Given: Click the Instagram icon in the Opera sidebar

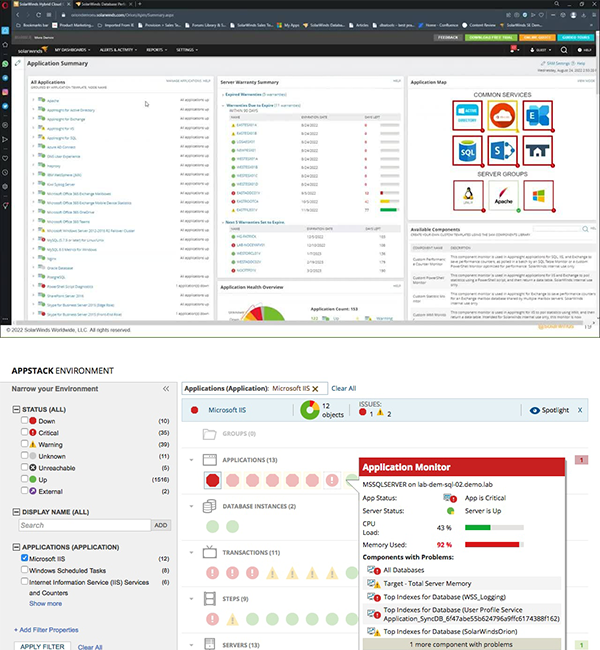Looking at the screenshot, I should point(5,92).
